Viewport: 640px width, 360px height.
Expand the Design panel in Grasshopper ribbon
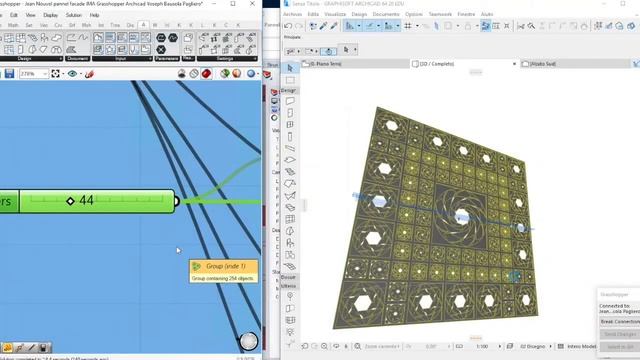[61, 59]
